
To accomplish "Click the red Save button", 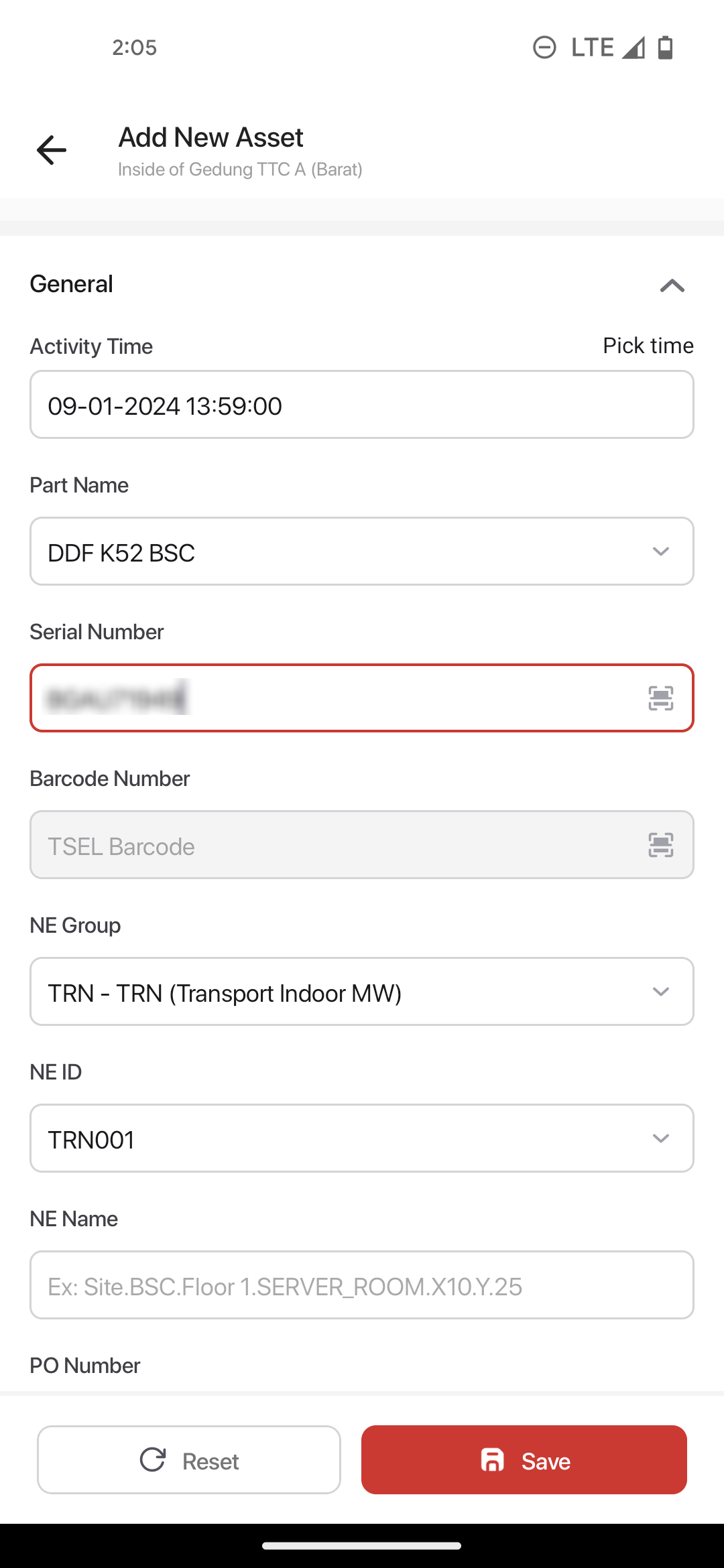I will point(524,1459).
